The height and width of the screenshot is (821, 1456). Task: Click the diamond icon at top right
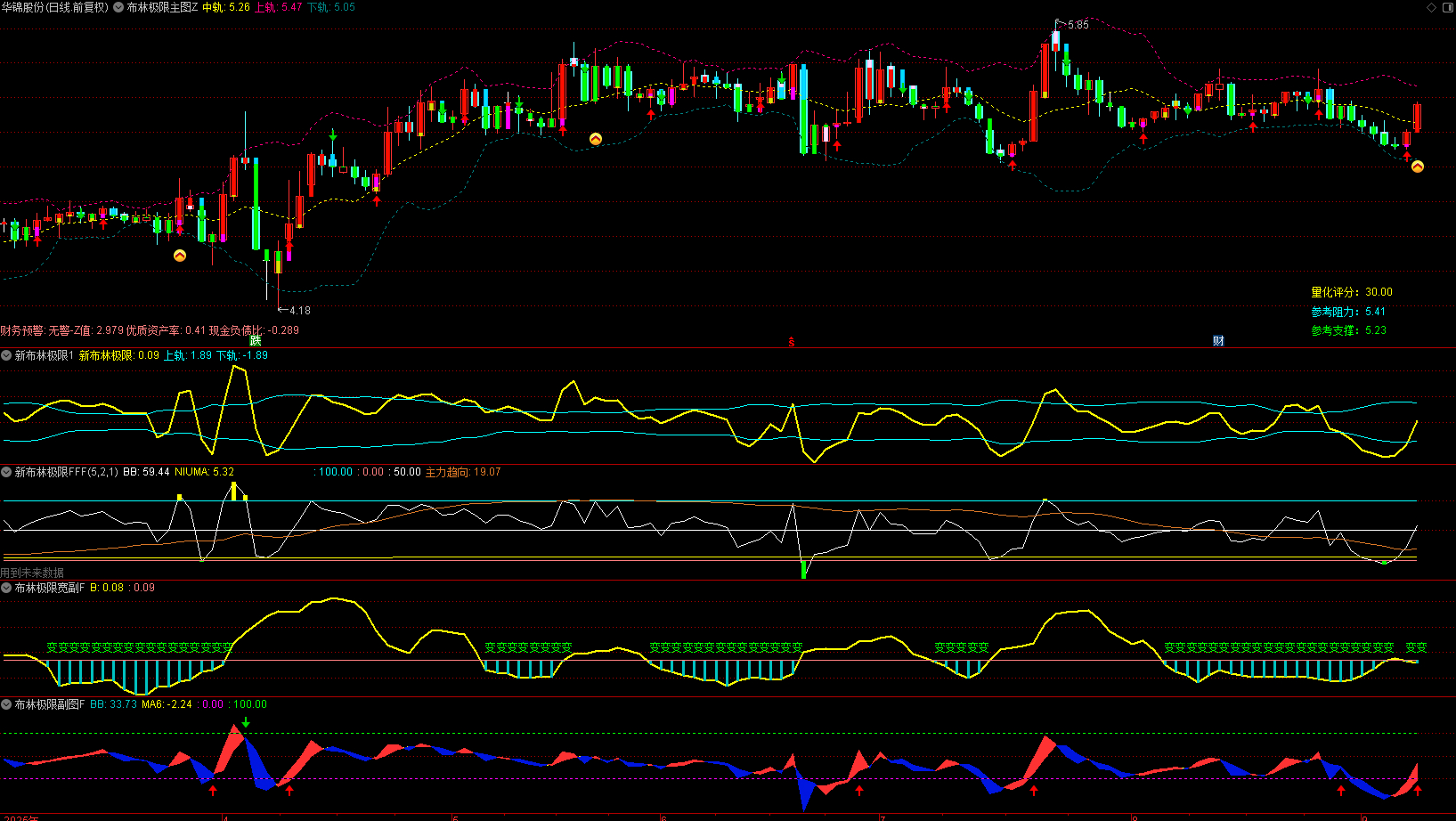[1432, 7]
